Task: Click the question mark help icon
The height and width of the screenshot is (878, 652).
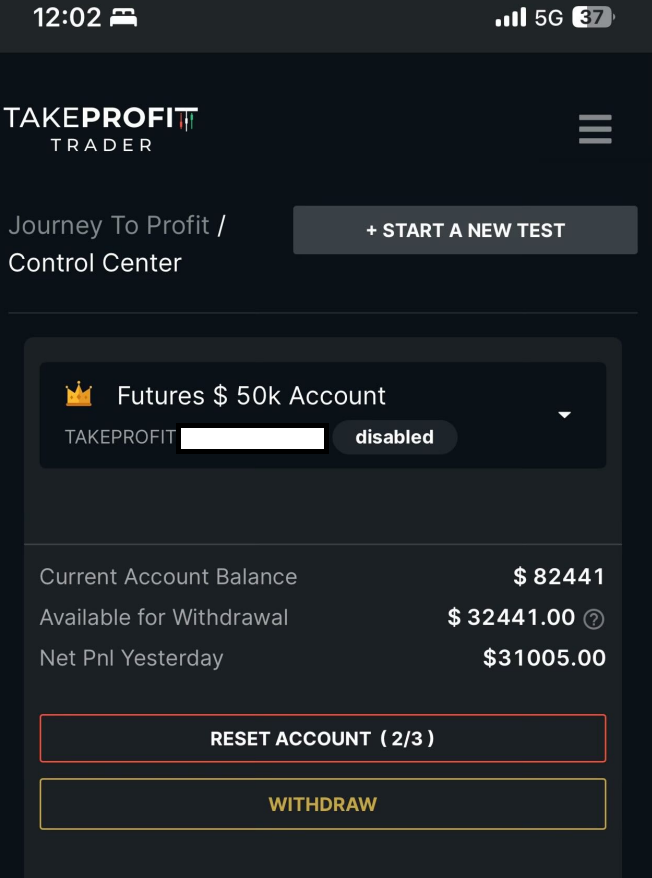Action: click(594, 619)
